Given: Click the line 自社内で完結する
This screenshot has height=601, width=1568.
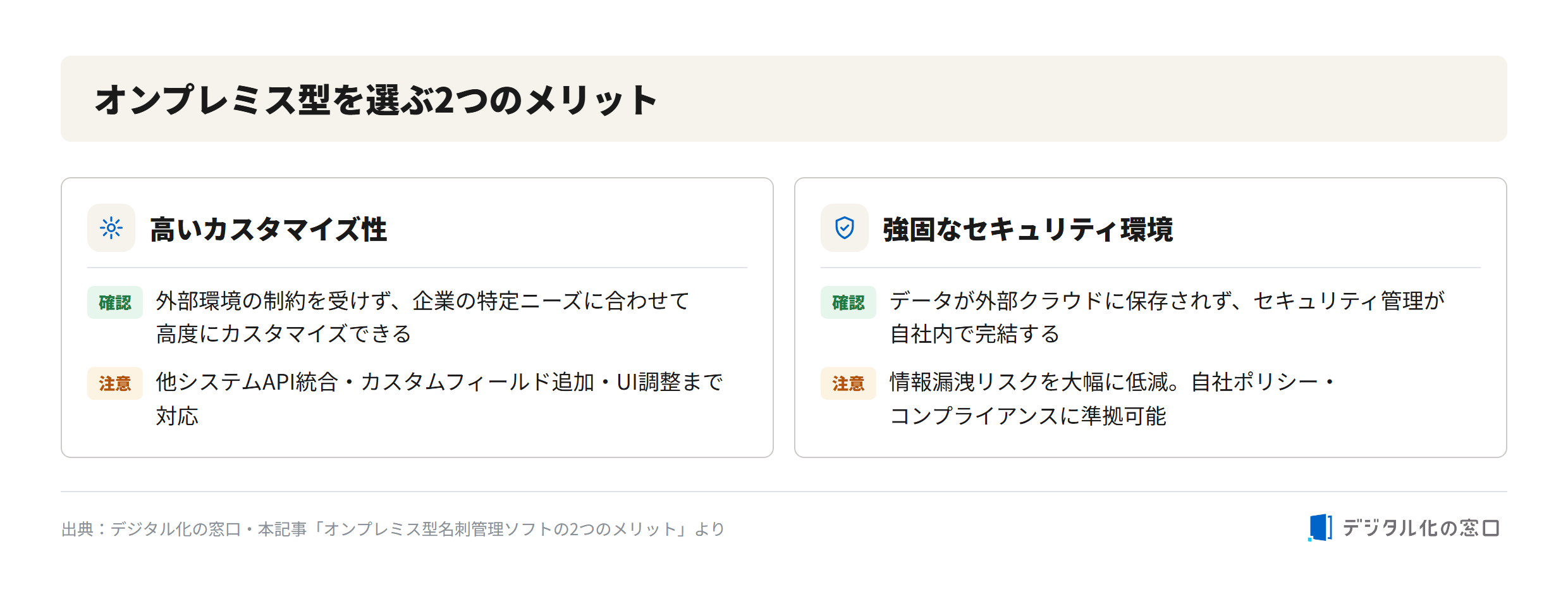Looking at the screenshot, I should point(975,334).
